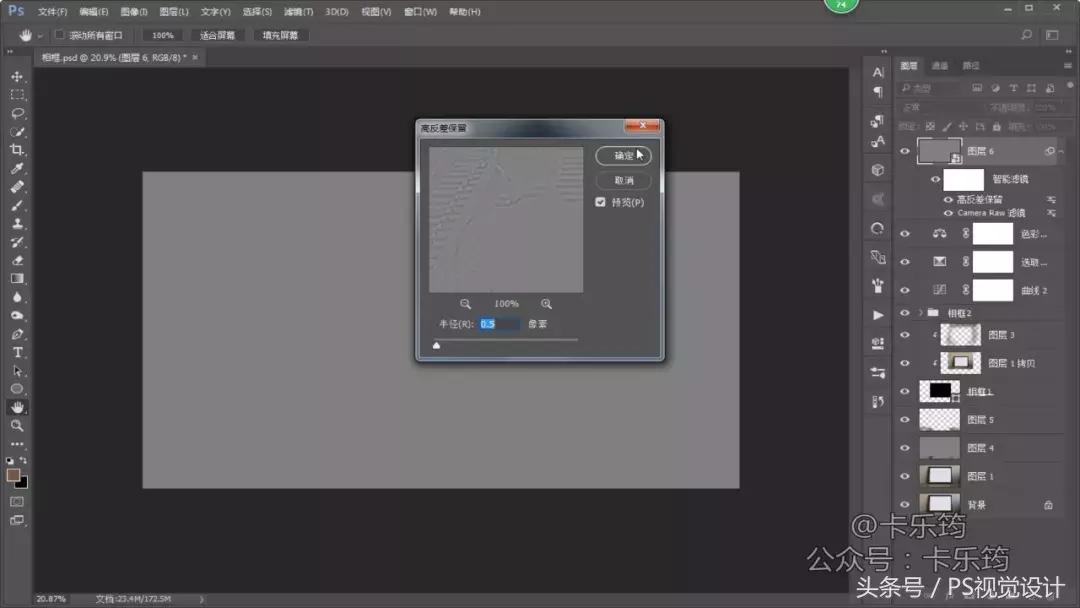Open the 滤镜 menu
The image size is (1080, 608).
pyautogui.click(x=298, y=11)
